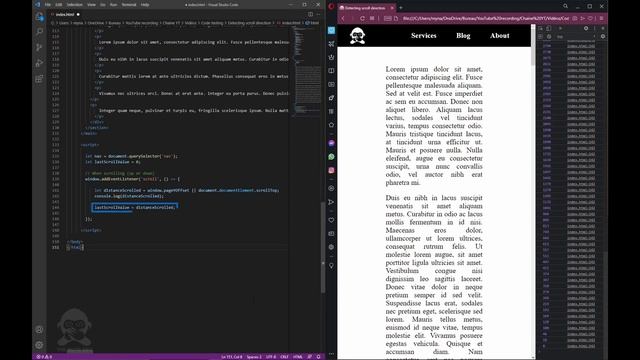Open the Opera Easy Setup menu

pyautogui.click(x=601, y=18)
